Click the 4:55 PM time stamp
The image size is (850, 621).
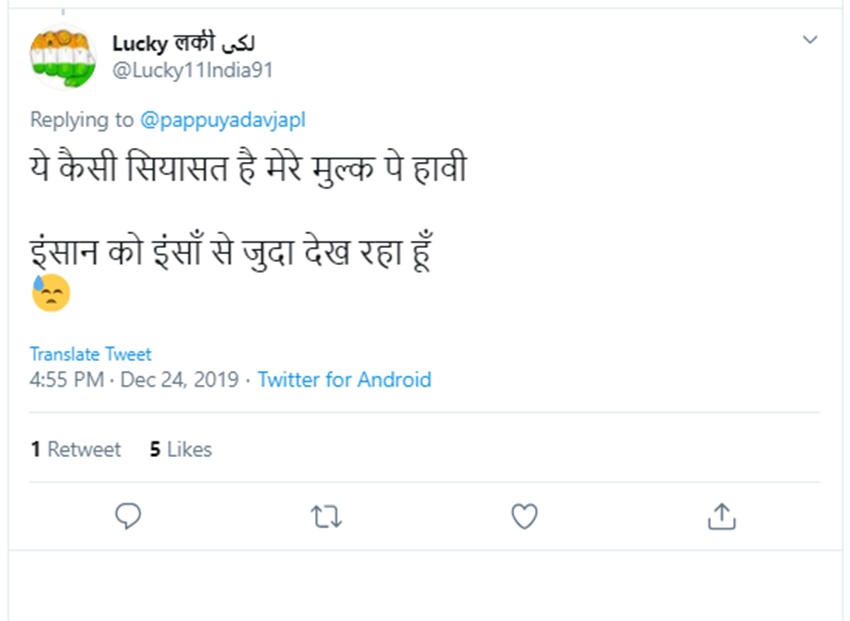[65, 380]
